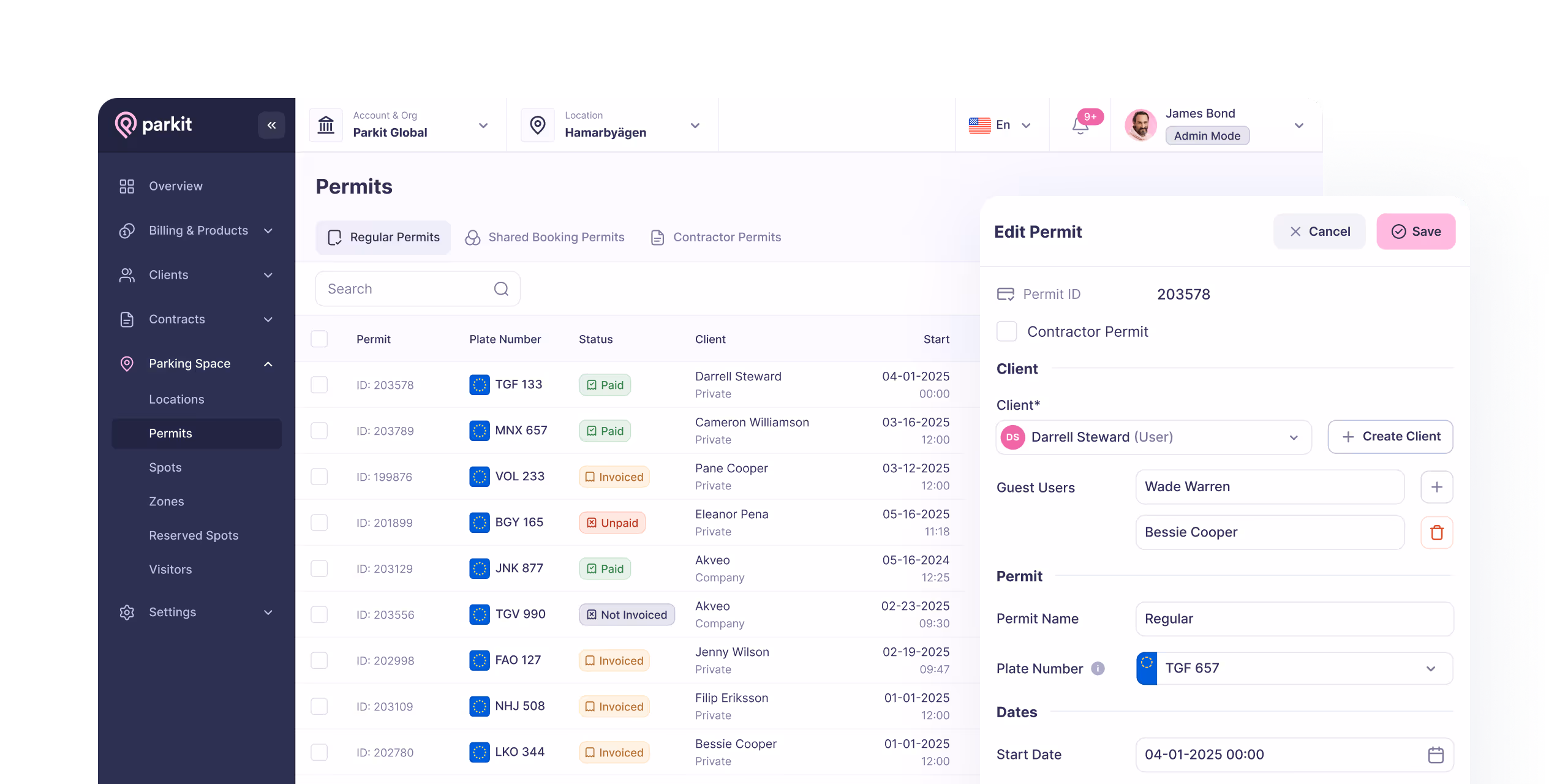The image size is (1568, 784).
Task: Check the row for ID: 202998
Action: [x=319, y=660]
